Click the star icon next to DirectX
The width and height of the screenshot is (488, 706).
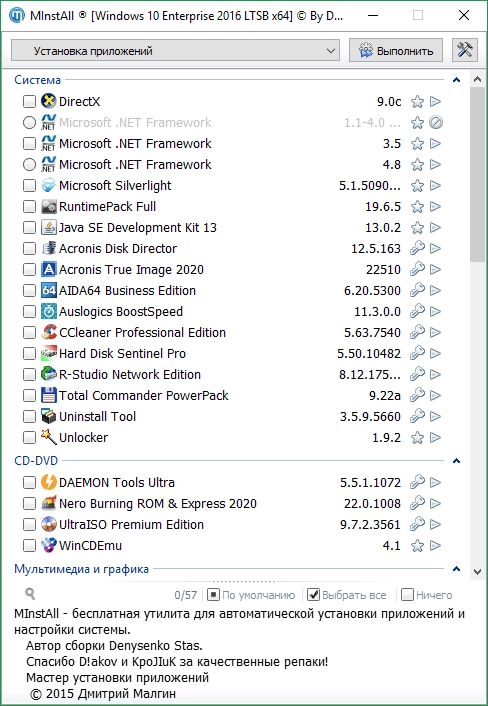coord(417,102)
